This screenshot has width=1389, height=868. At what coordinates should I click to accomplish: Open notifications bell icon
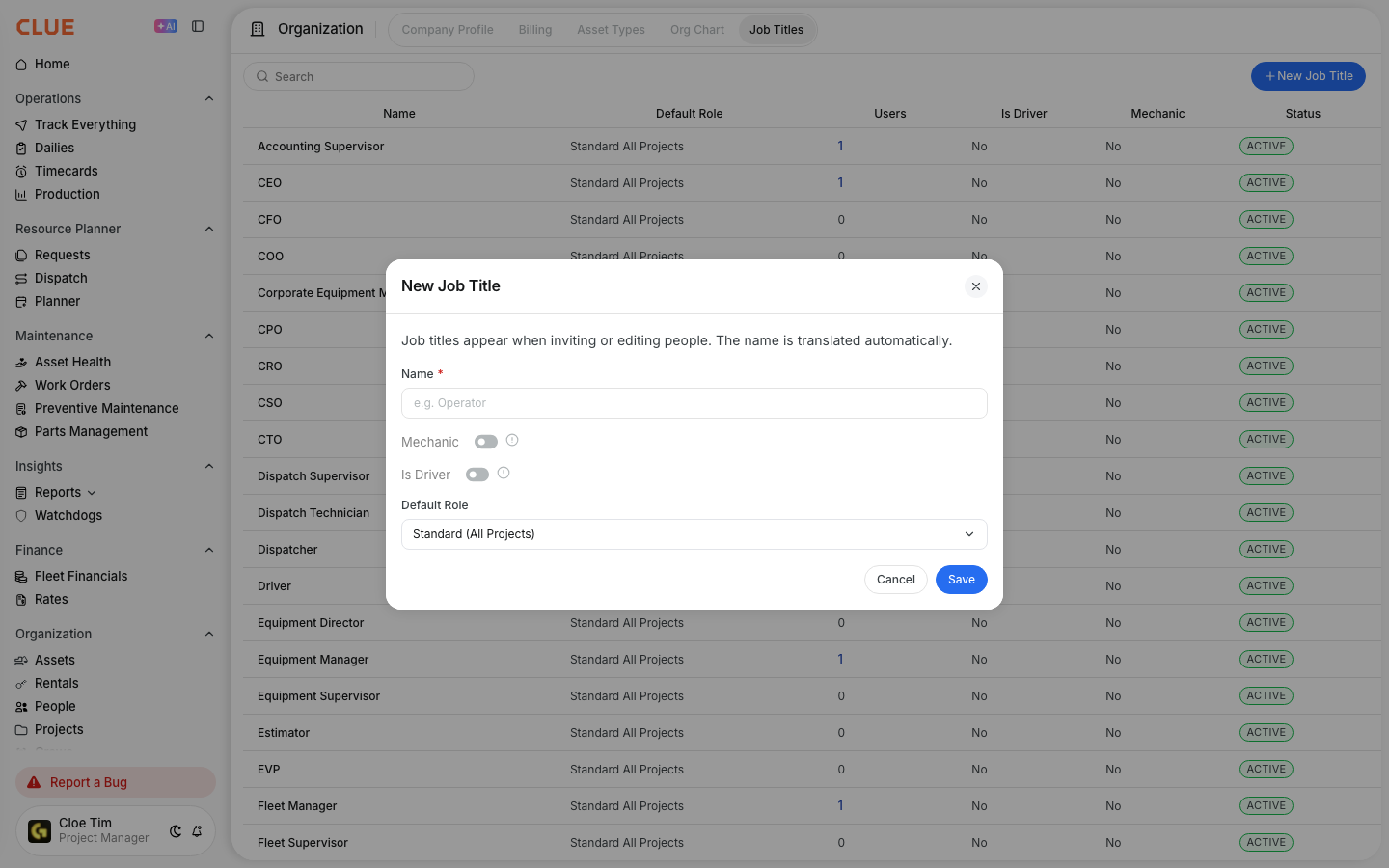pyautogui.click(x=197, y=831)
